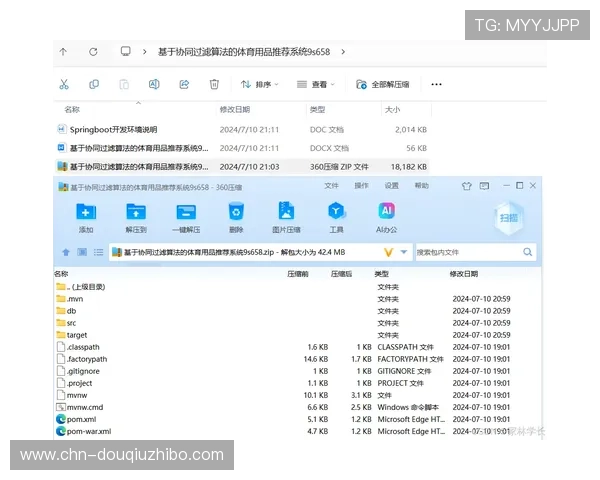Expand the 排序 sort dropdown
600x480 pixels.
coord(259,85)
